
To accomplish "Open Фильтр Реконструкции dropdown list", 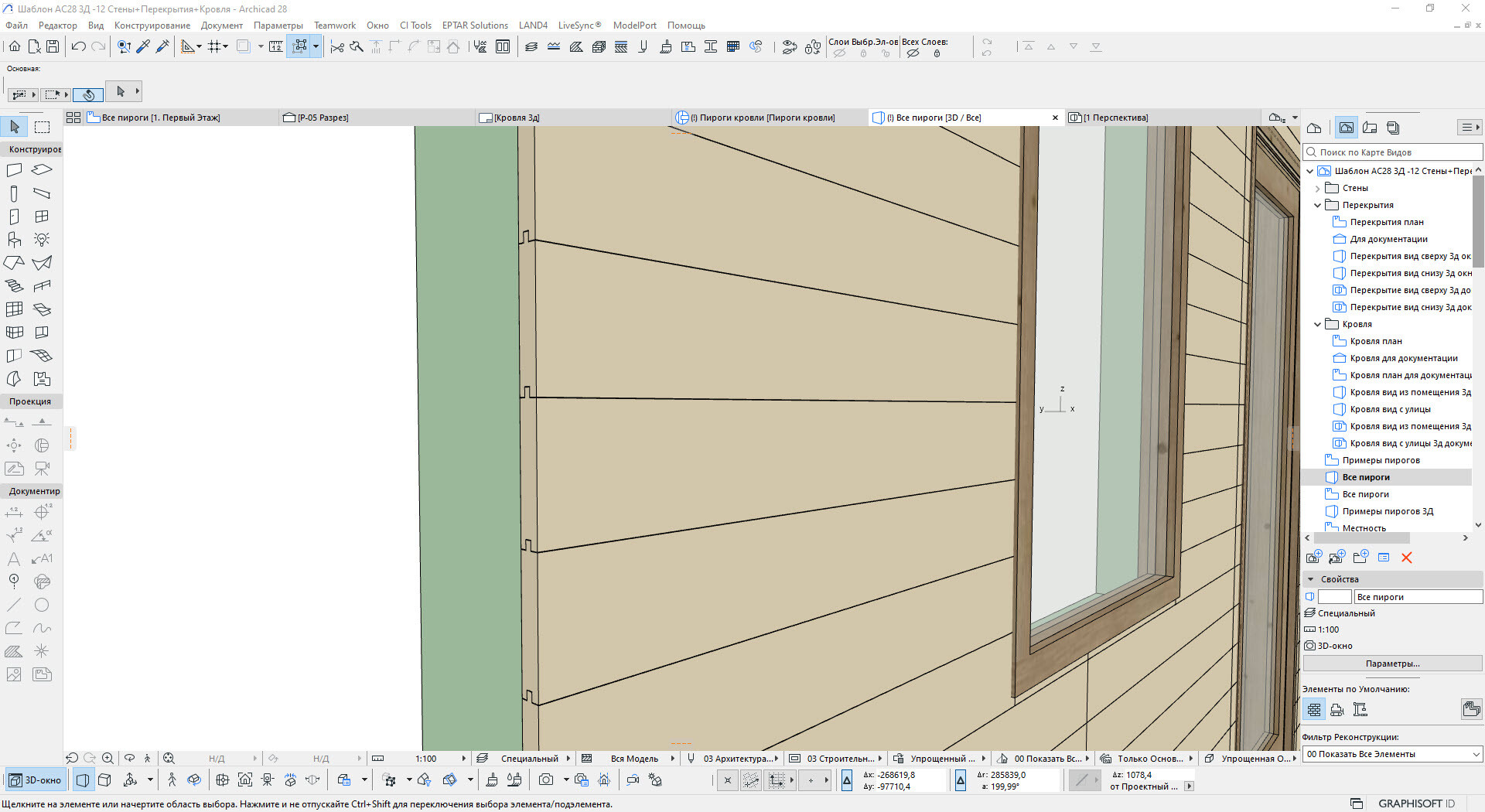I will [x=1392, y=754].
